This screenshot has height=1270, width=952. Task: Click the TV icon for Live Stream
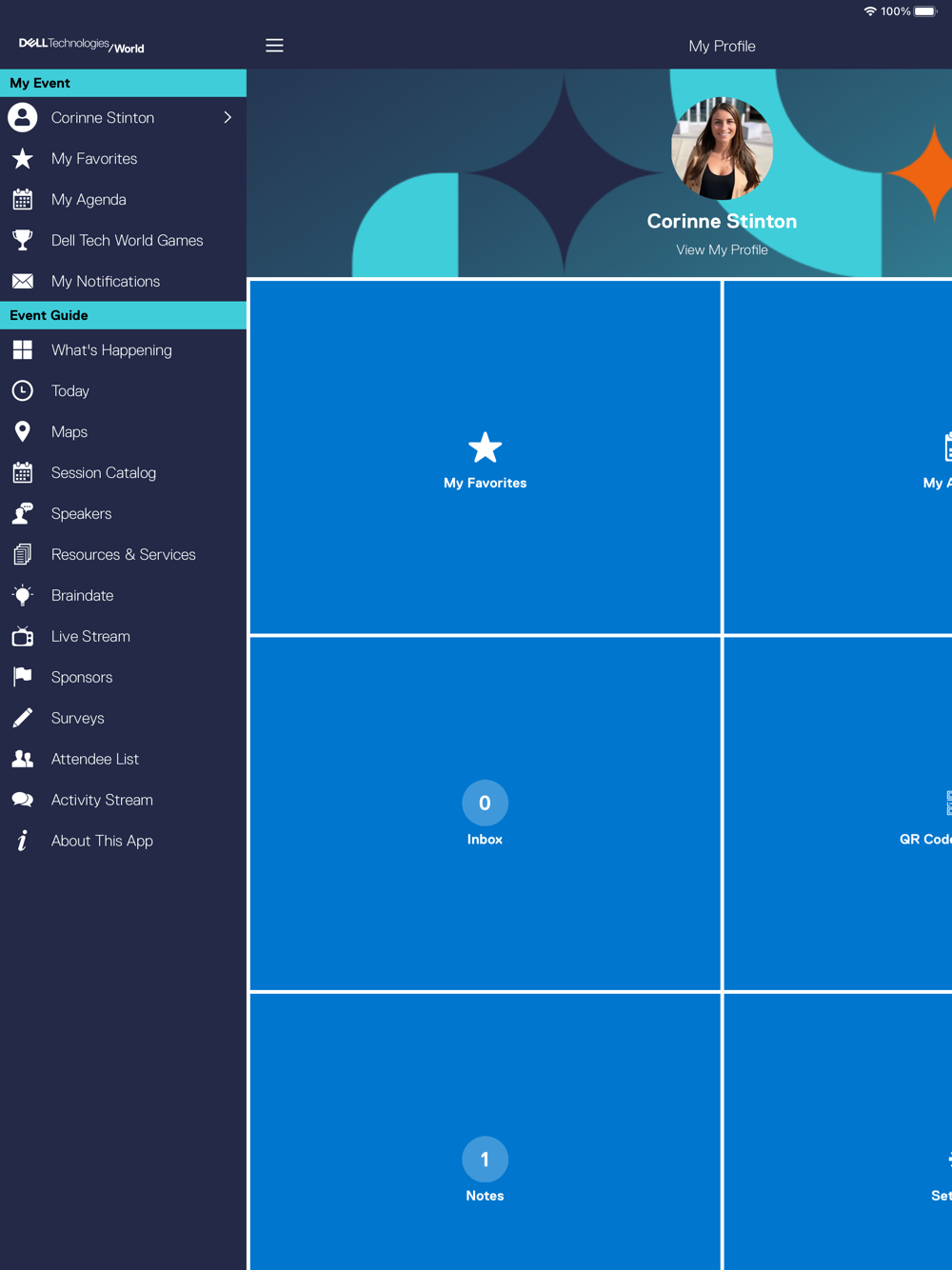(x=23, y=636)
